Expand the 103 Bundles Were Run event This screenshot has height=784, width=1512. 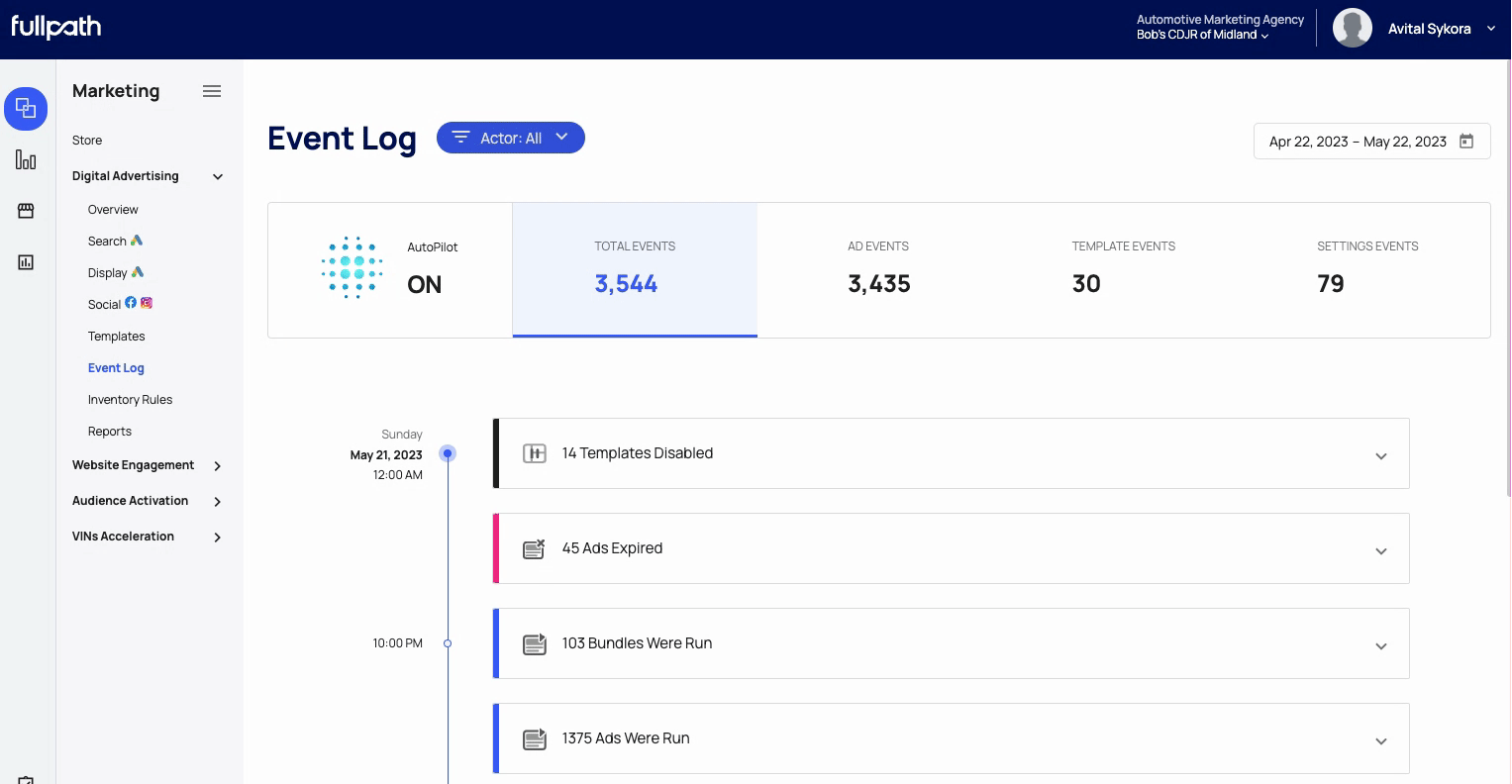(x=1380, y=646)
